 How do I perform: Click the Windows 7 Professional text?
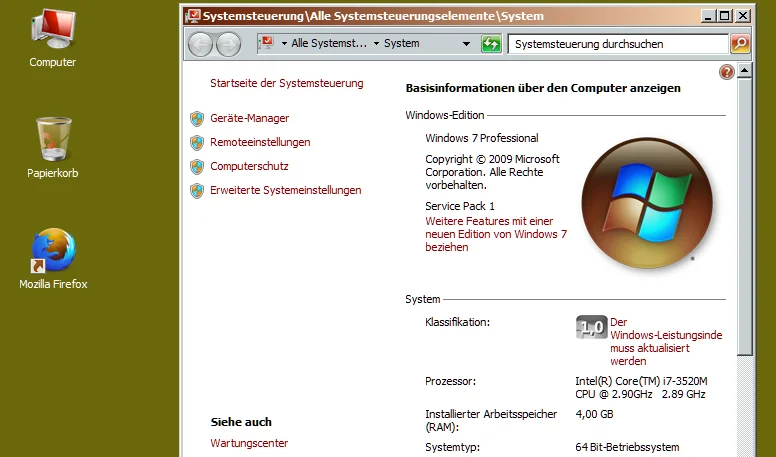pyautogui.click(x=482, y=138)
